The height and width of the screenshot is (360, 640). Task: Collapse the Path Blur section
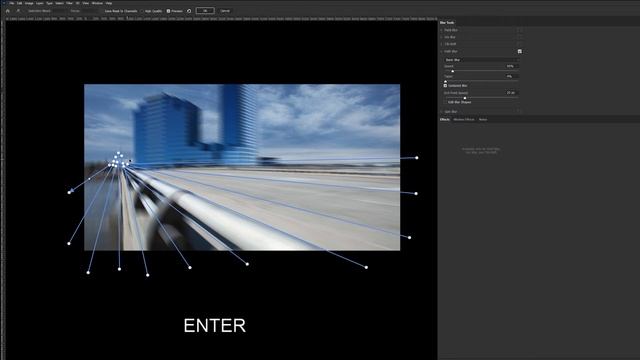point(441,51)
